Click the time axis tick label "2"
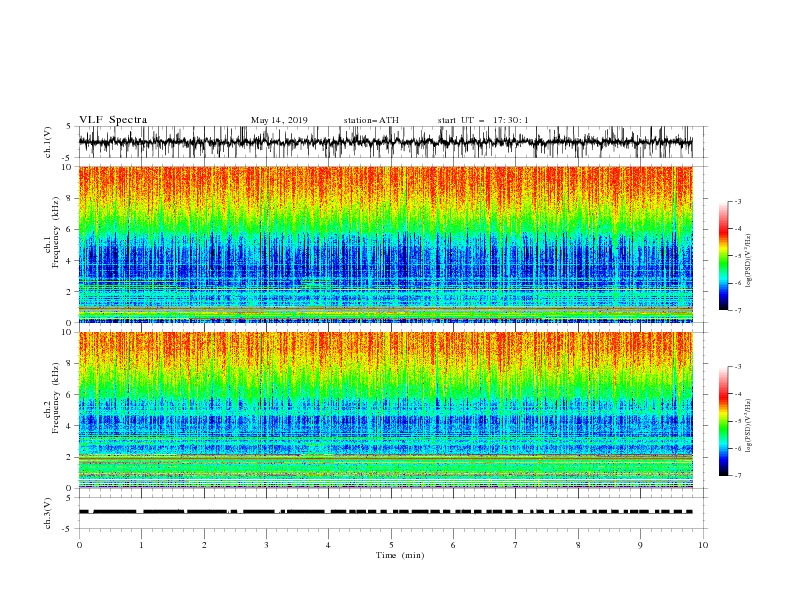 pos(204,545)
